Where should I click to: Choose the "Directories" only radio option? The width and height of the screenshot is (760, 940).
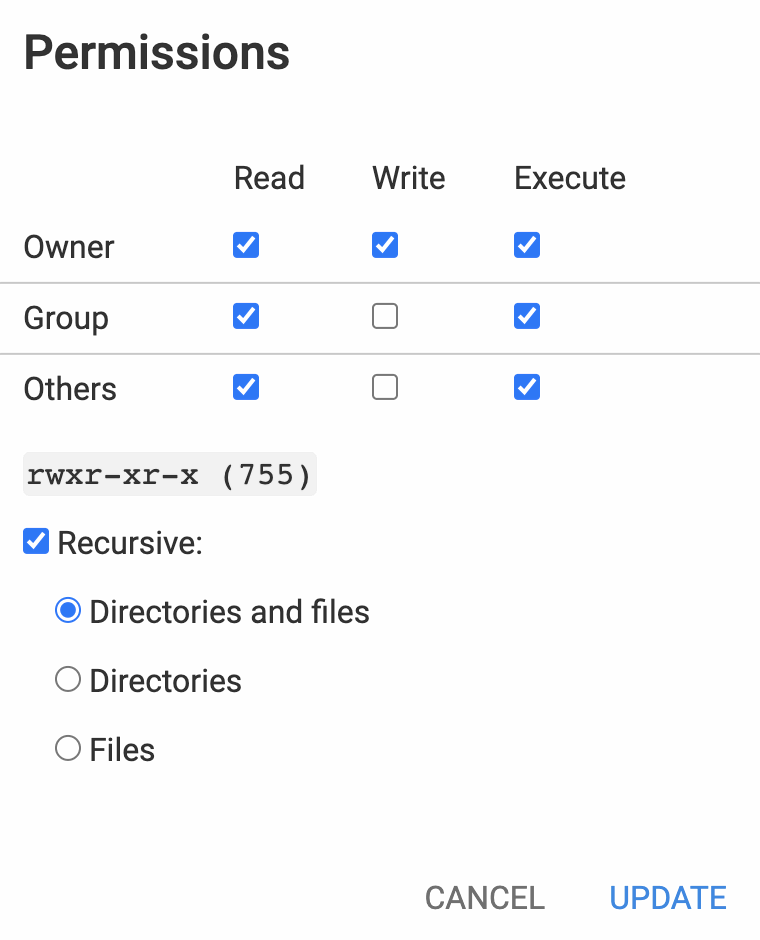[x=68, y=680]
